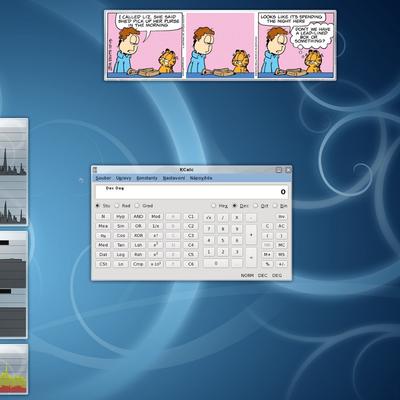The height and width of the screenshot is (400, 400).
Task: Open the KCalc window menu icon in title bar
Action: [95, 170]
